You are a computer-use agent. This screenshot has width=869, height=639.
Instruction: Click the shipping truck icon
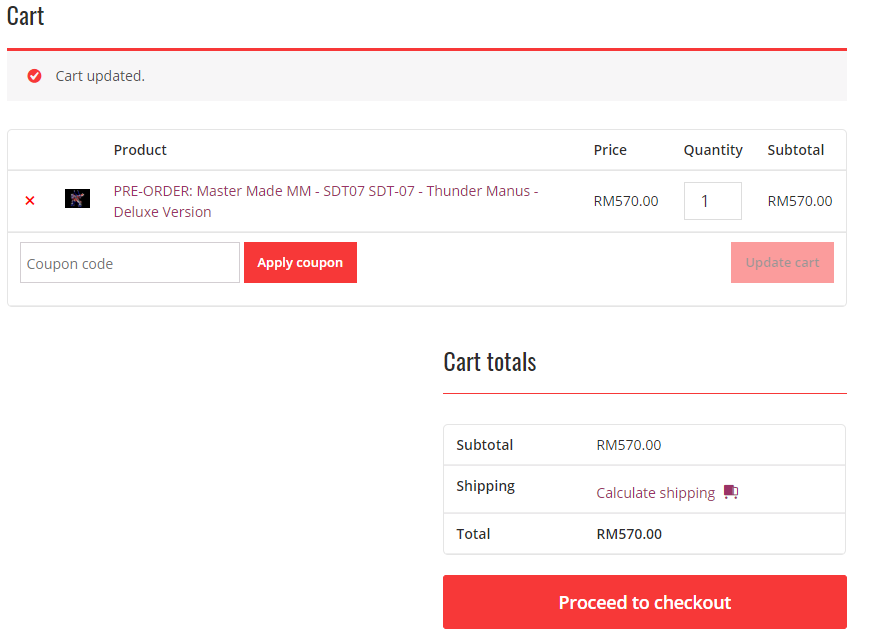point(731,492)
